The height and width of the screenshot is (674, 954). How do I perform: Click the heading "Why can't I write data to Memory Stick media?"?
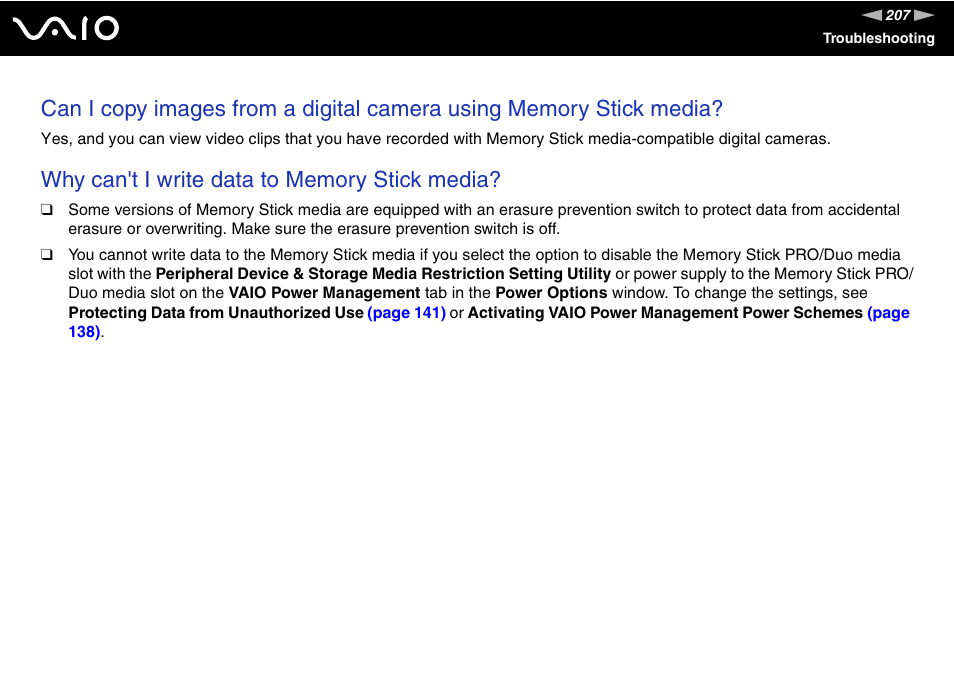click(x=271, y=180)
